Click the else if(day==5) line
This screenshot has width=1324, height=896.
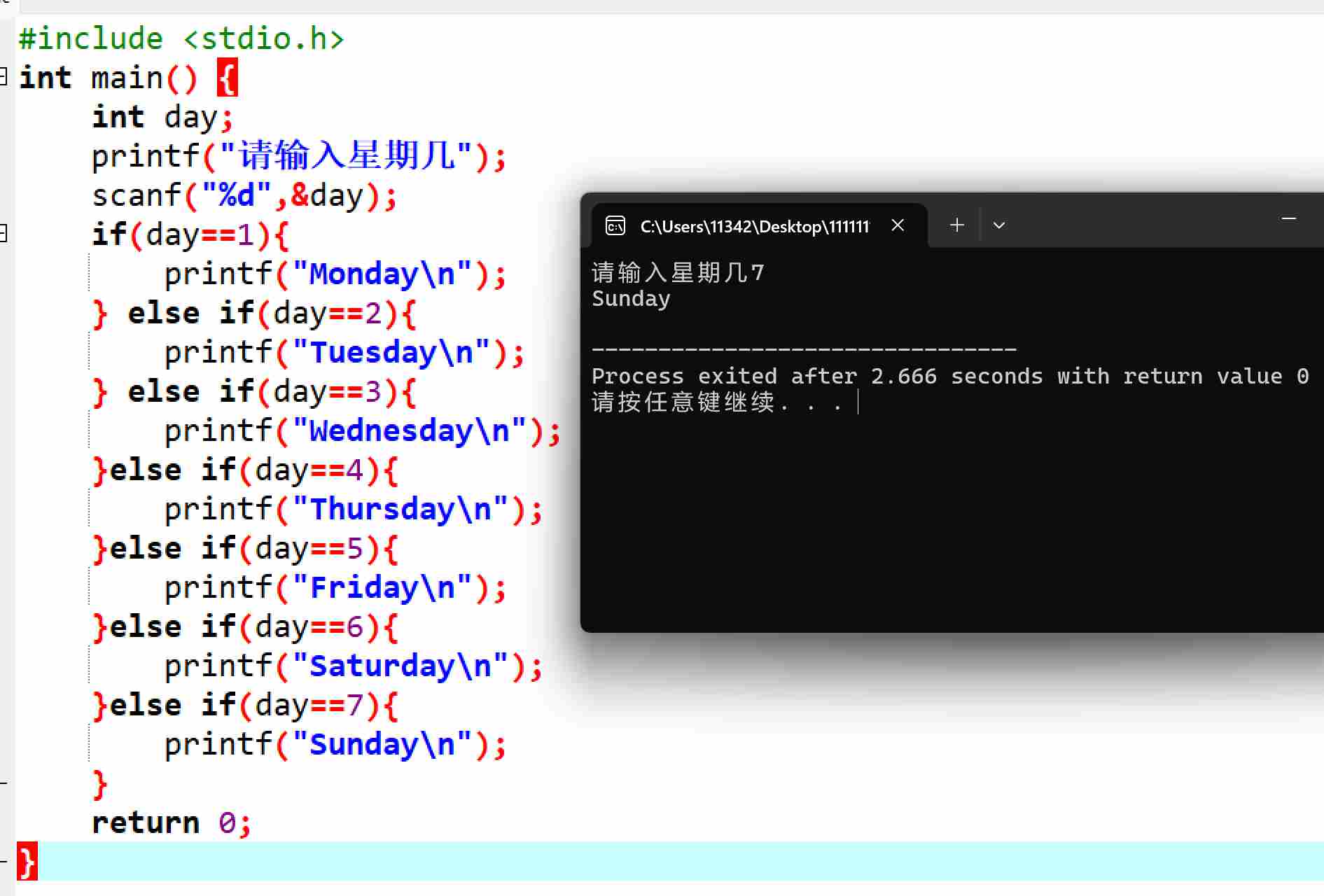tap(246, 548)
